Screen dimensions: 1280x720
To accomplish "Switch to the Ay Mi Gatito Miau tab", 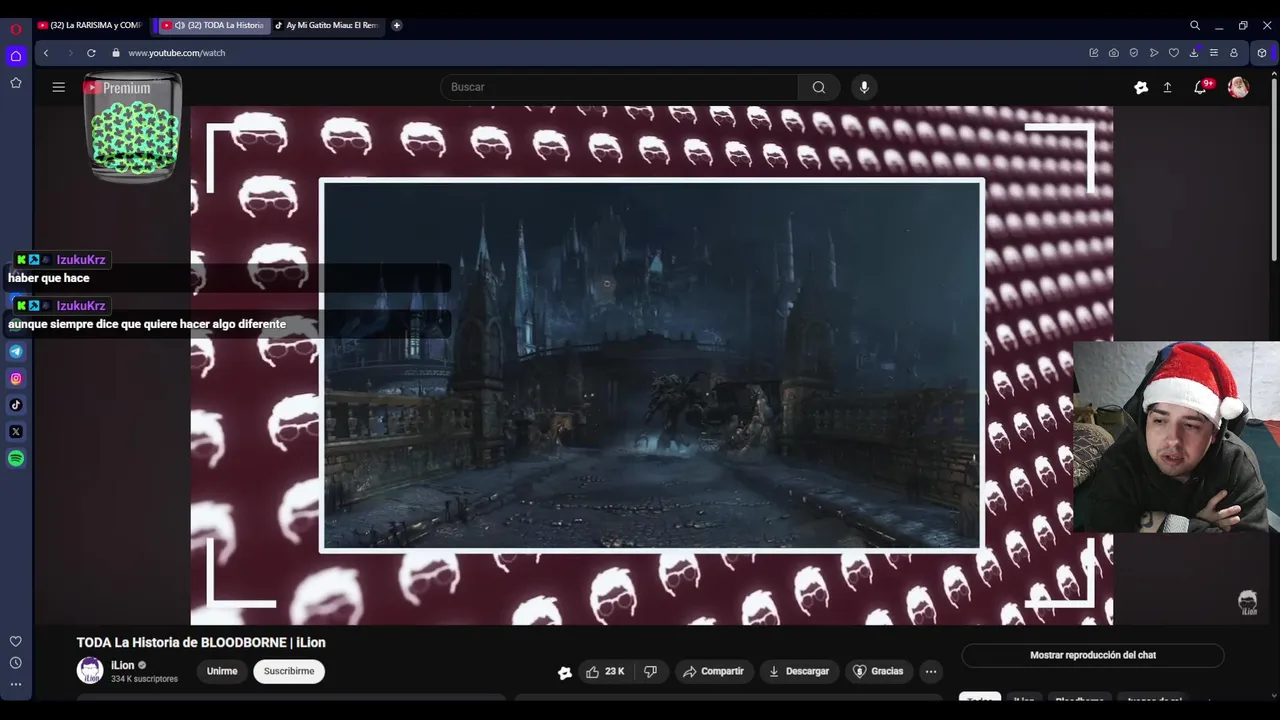I will [x=330, y=25].
